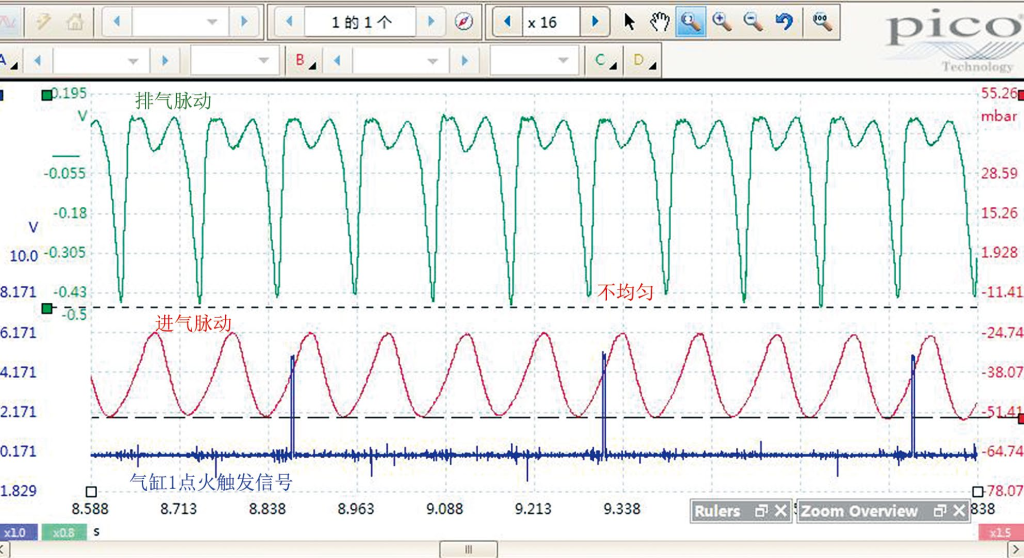Open channel D options button
Screen dimensions: 1024x558
point(643,61)
